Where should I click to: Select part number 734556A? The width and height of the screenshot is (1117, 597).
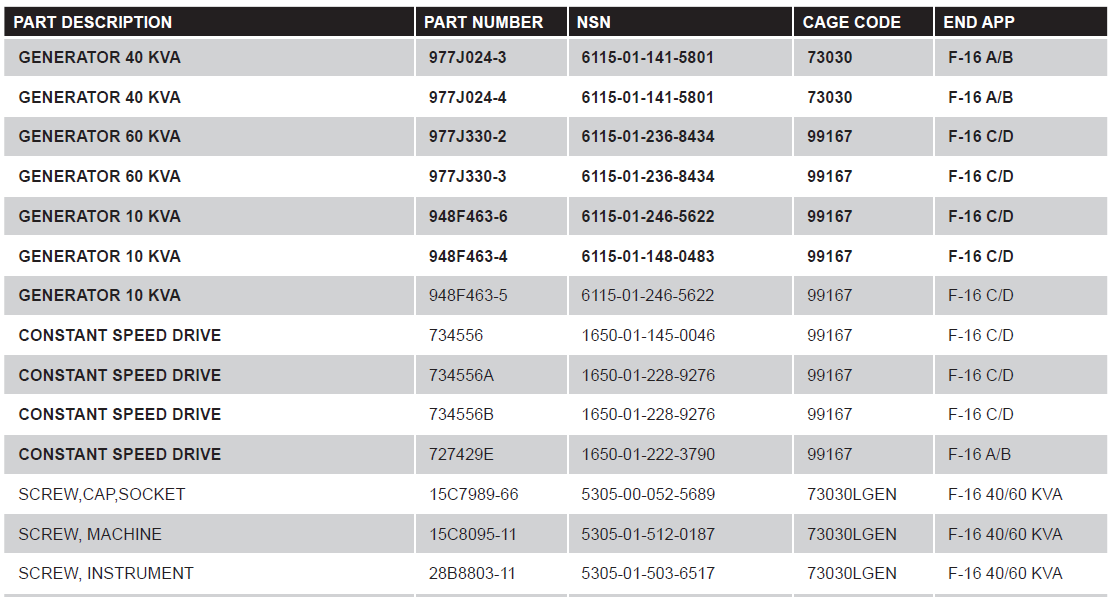point(461,375)
